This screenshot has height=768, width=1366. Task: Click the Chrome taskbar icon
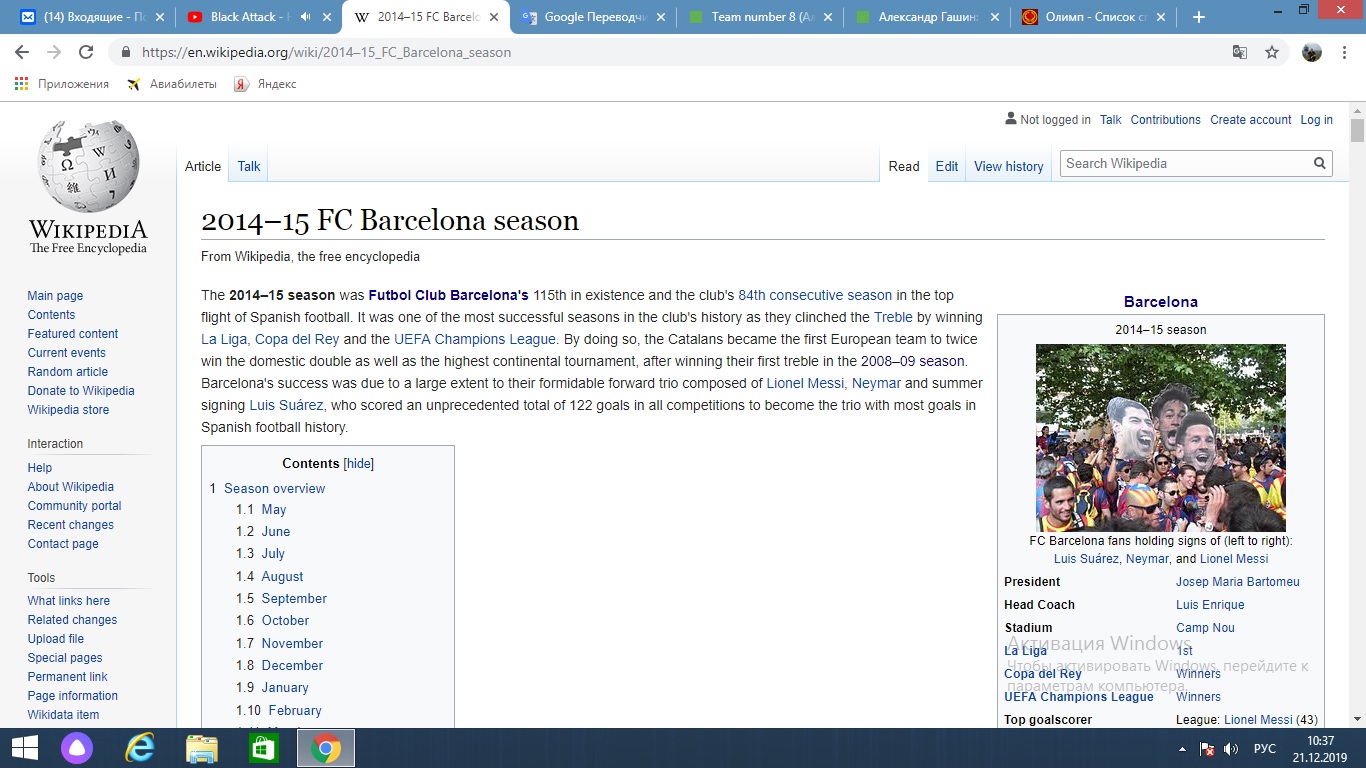coord(326,748)
